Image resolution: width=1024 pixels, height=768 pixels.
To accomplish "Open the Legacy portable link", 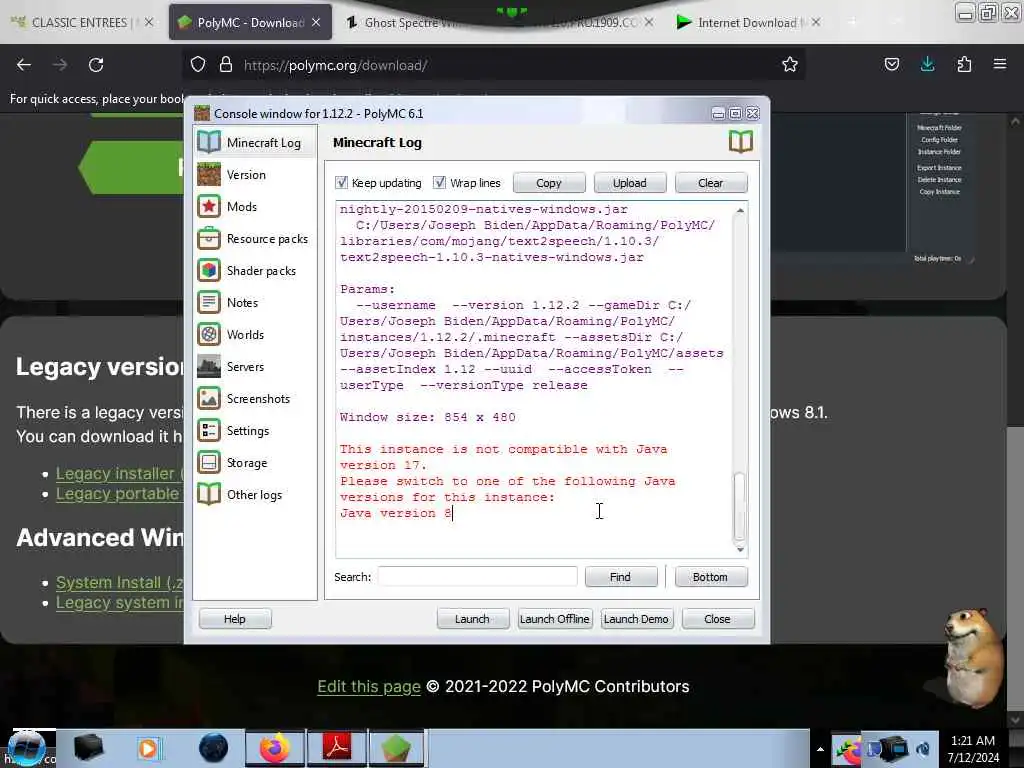I will [119, 494].
